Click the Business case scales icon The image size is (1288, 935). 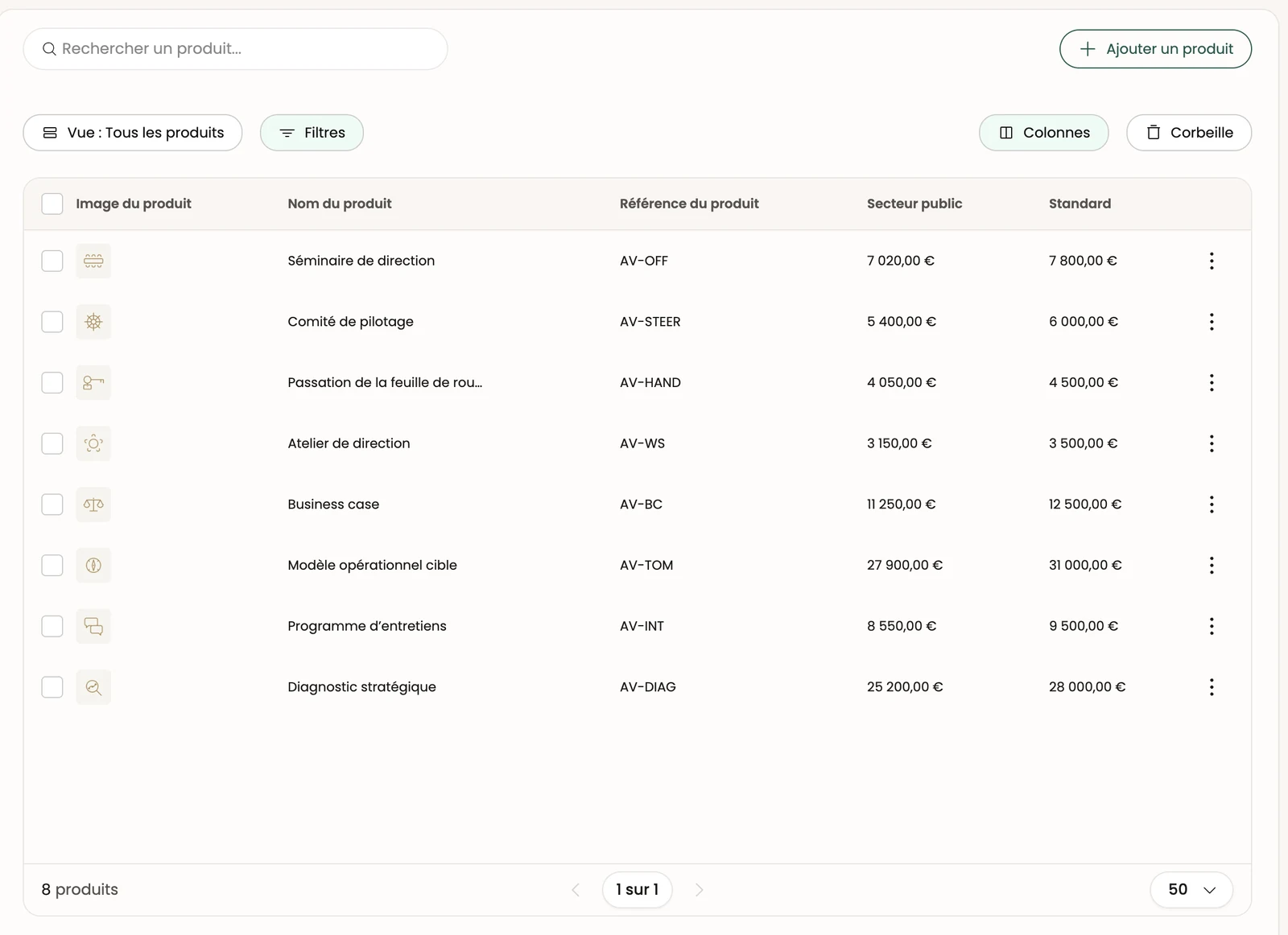coord(93,505)
